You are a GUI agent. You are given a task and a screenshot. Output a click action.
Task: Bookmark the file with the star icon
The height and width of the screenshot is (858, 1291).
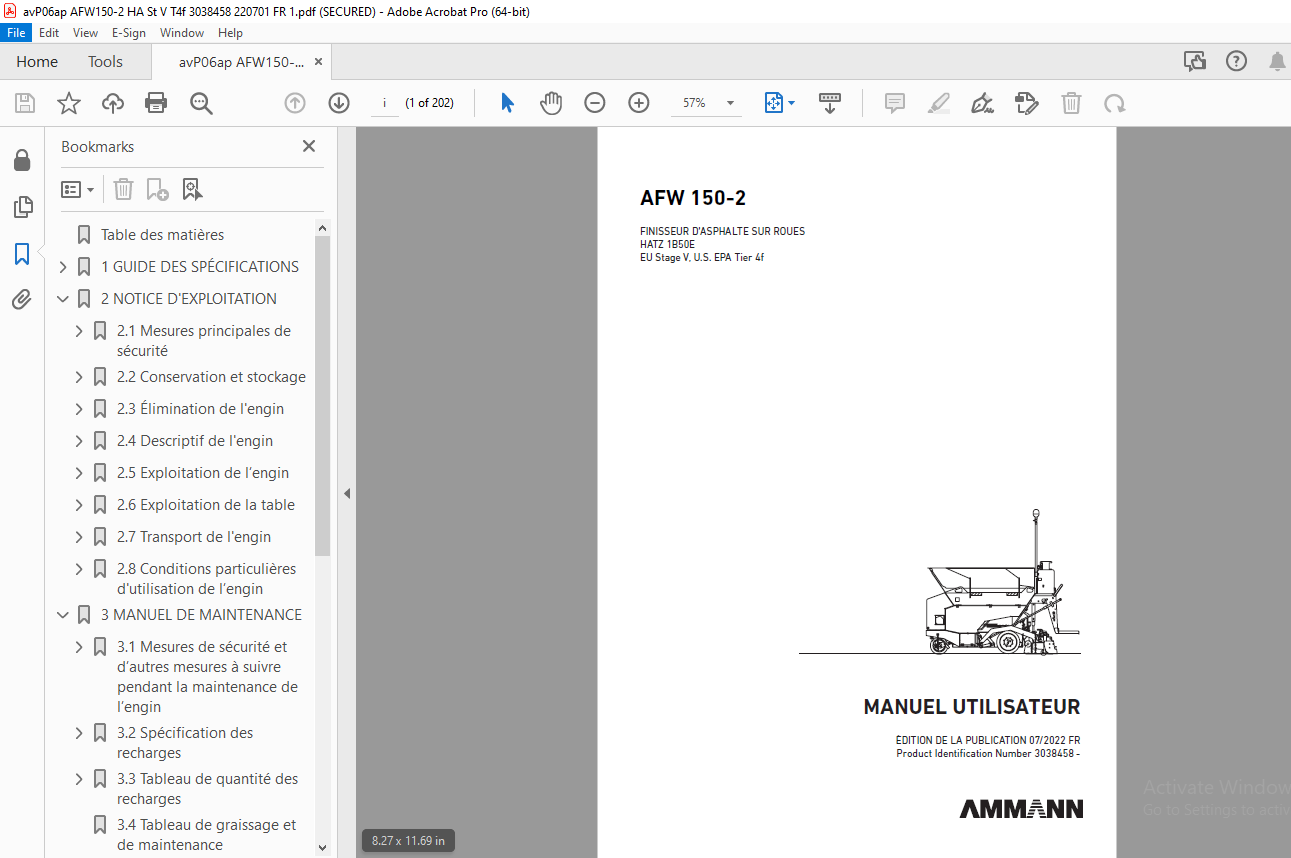coord(69,103)
